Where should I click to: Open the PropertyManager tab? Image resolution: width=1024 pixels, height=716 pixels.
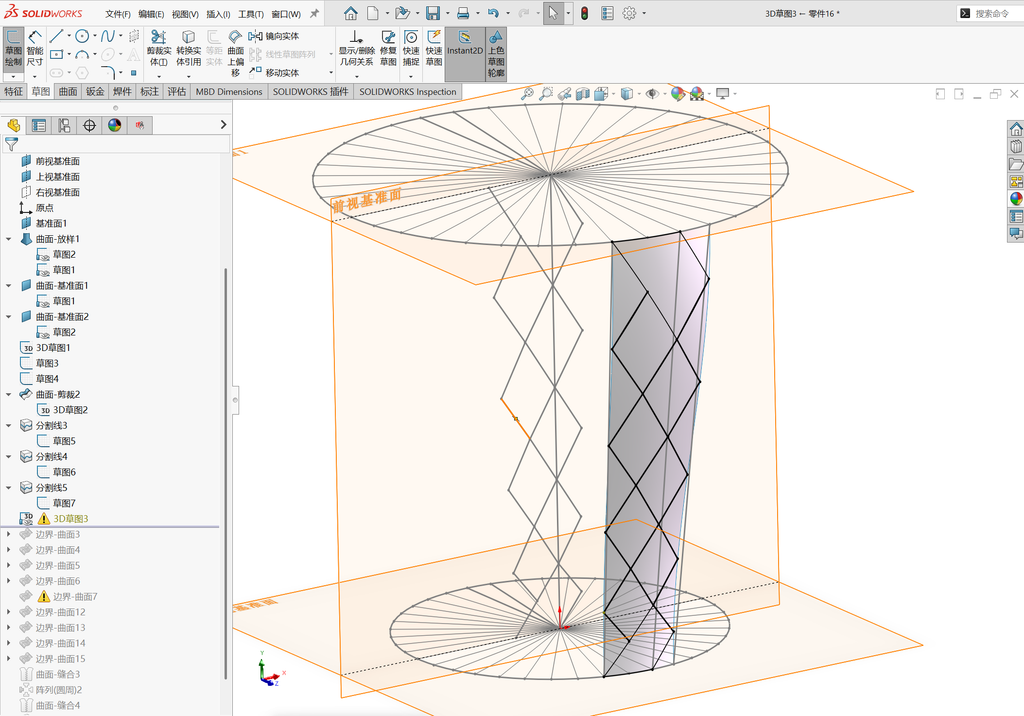click(39, 125)
